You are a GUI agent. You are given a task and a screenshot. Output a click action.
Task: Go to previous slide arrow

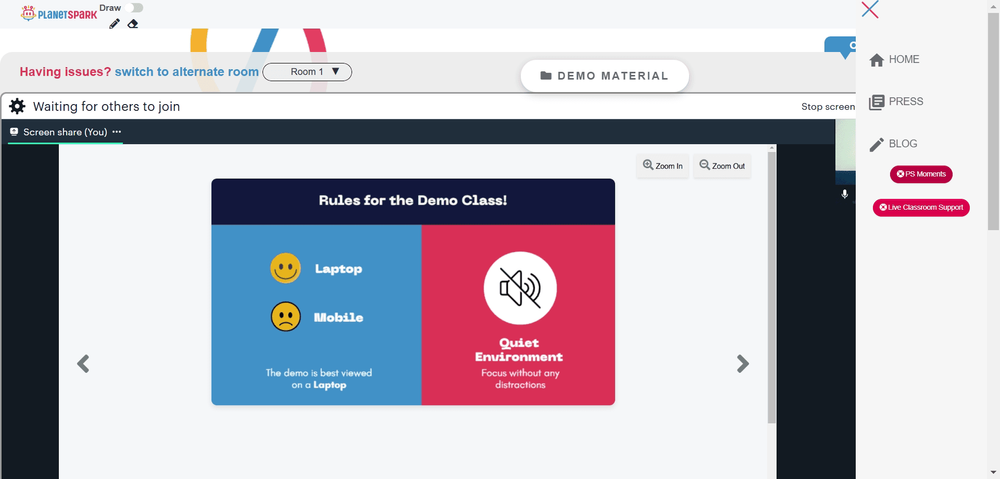point(83,364)
